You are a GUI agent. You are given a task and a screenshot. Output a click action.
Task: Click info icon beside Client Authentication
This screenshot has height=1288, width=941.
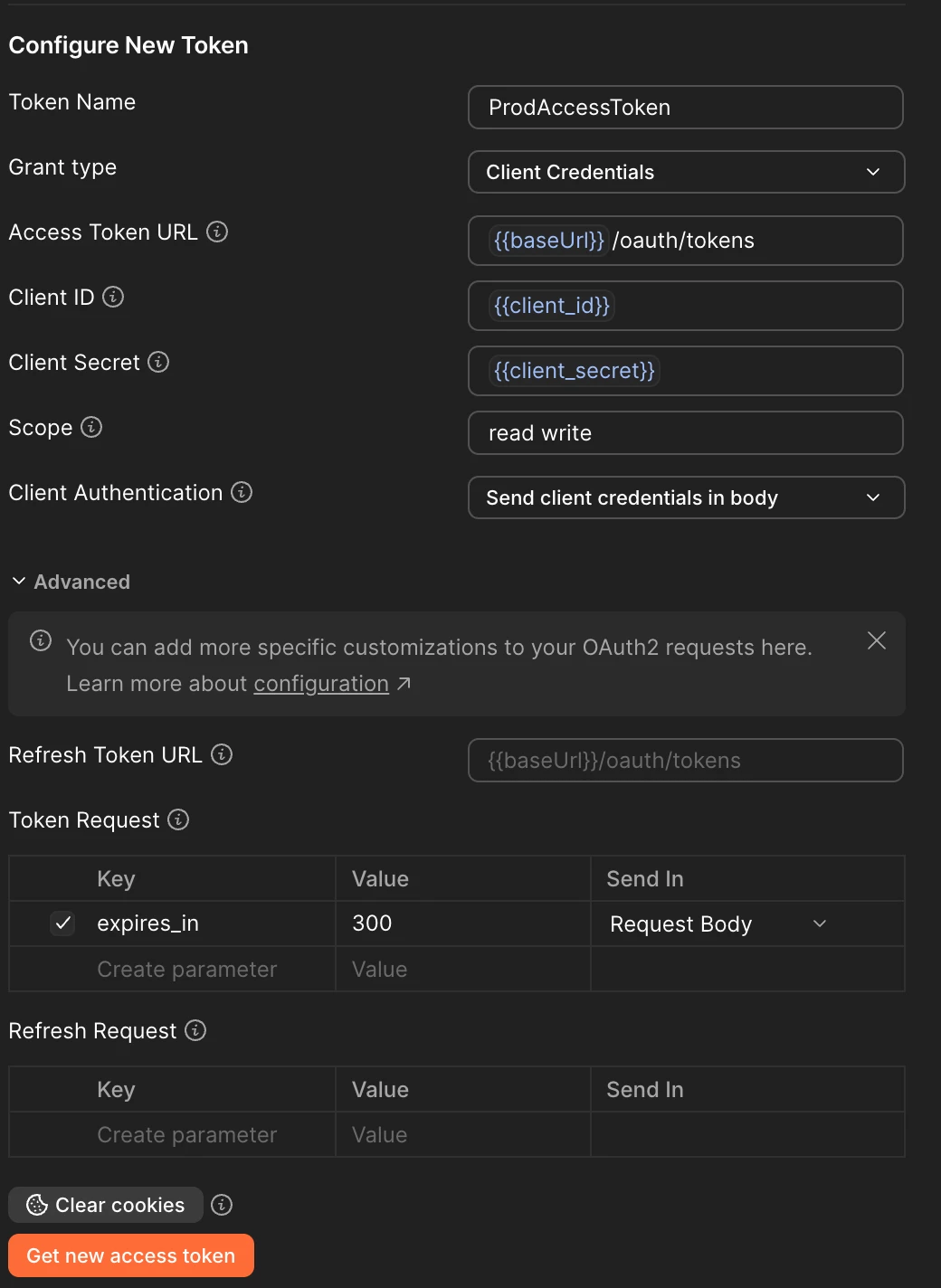[x=242, y=492]
